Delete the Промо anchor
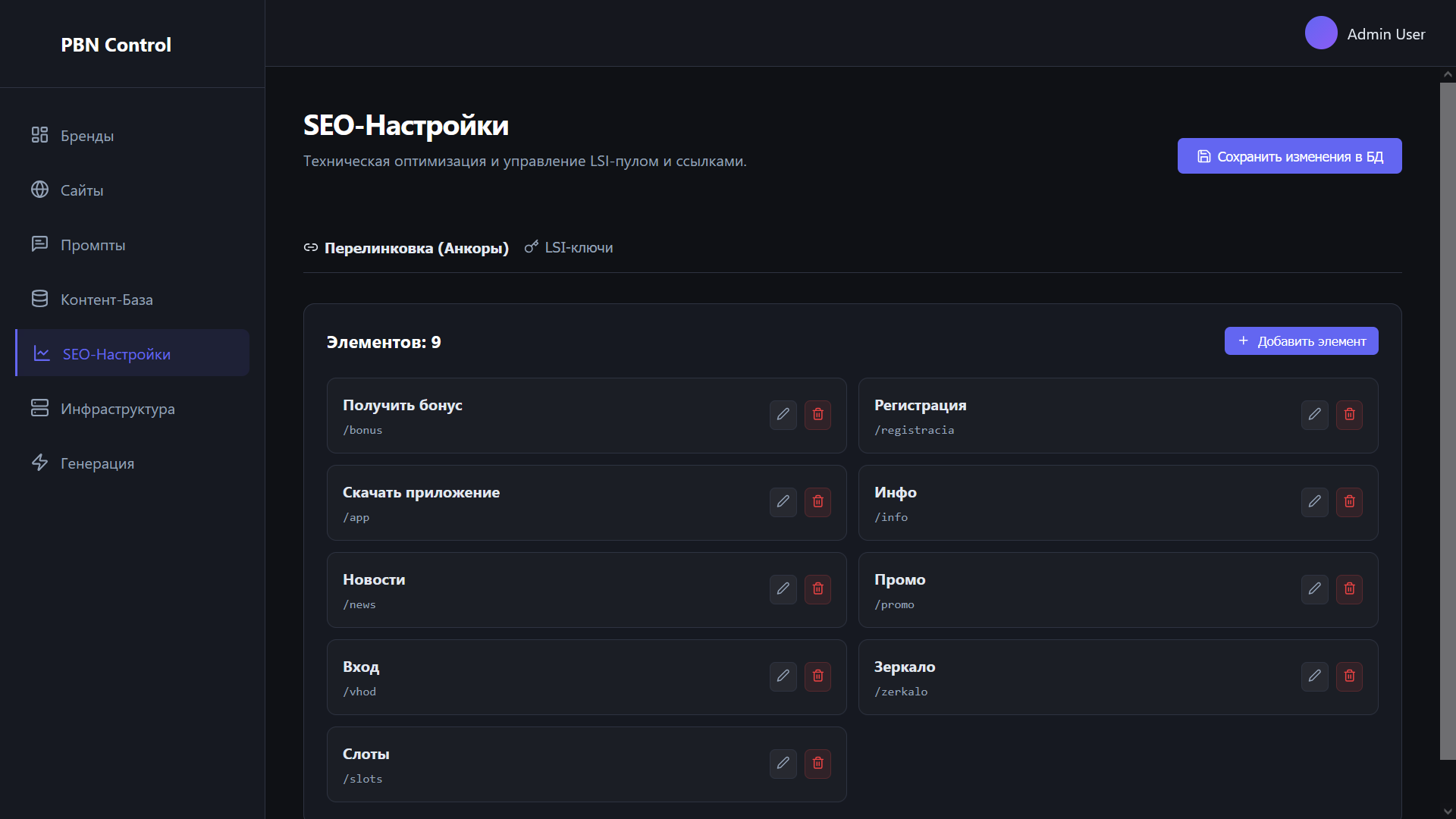 (x=1349, y=589)
